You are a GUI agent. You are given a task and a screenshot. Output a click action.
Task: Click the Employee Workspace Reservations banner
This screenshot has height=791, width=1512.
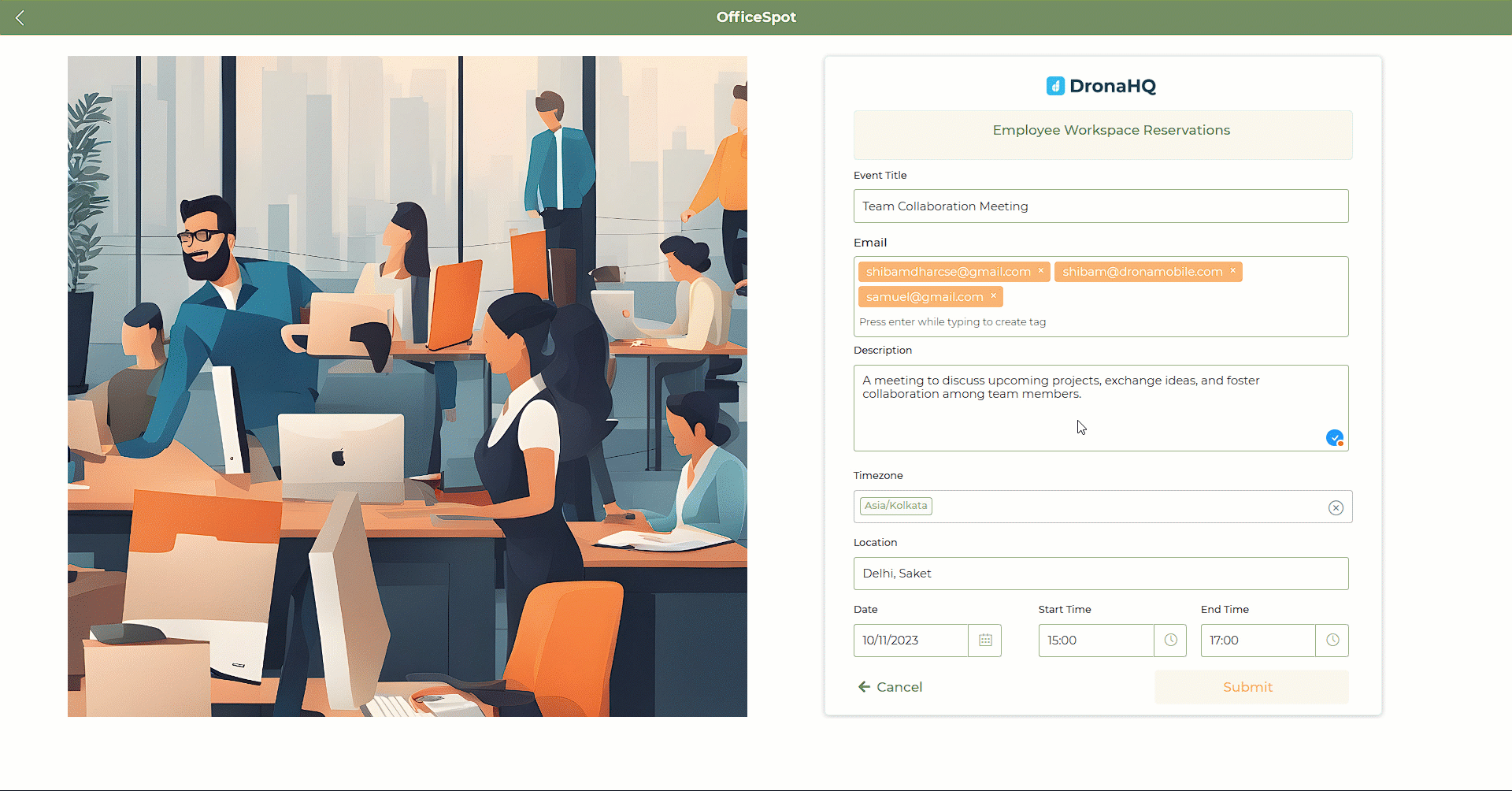tap(1103, 135)
